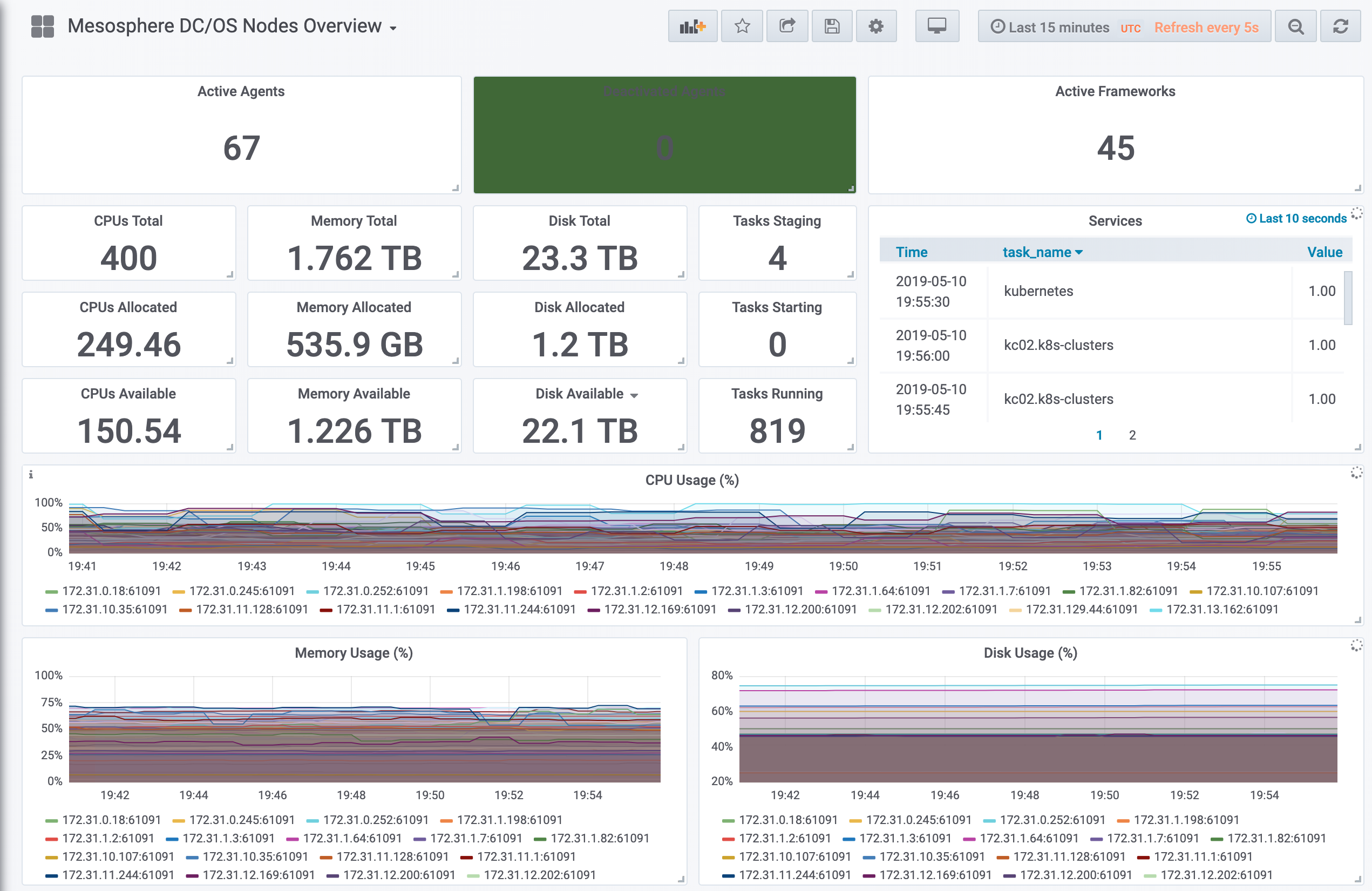Image resolution: width=1372 pixels, height=891 pixels.
Task: Toggle 172.31.1.3:61091 series in CPU Usage legend
Action: coord(757,591)
